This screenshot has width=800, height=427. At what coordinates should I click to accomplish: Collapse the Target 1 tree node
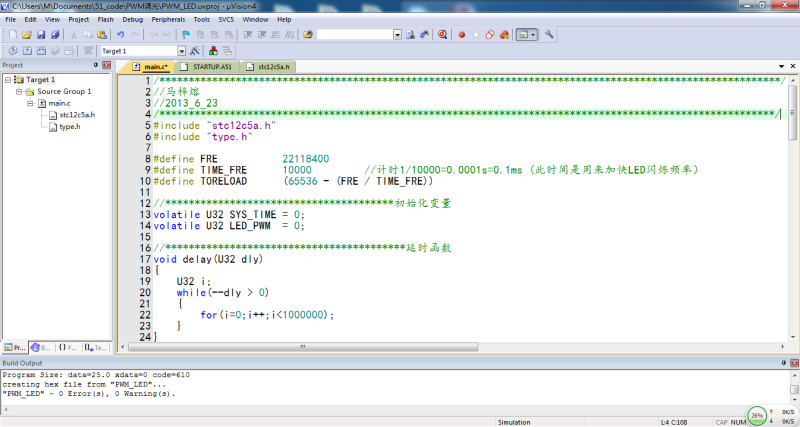[x=8, y=79]
